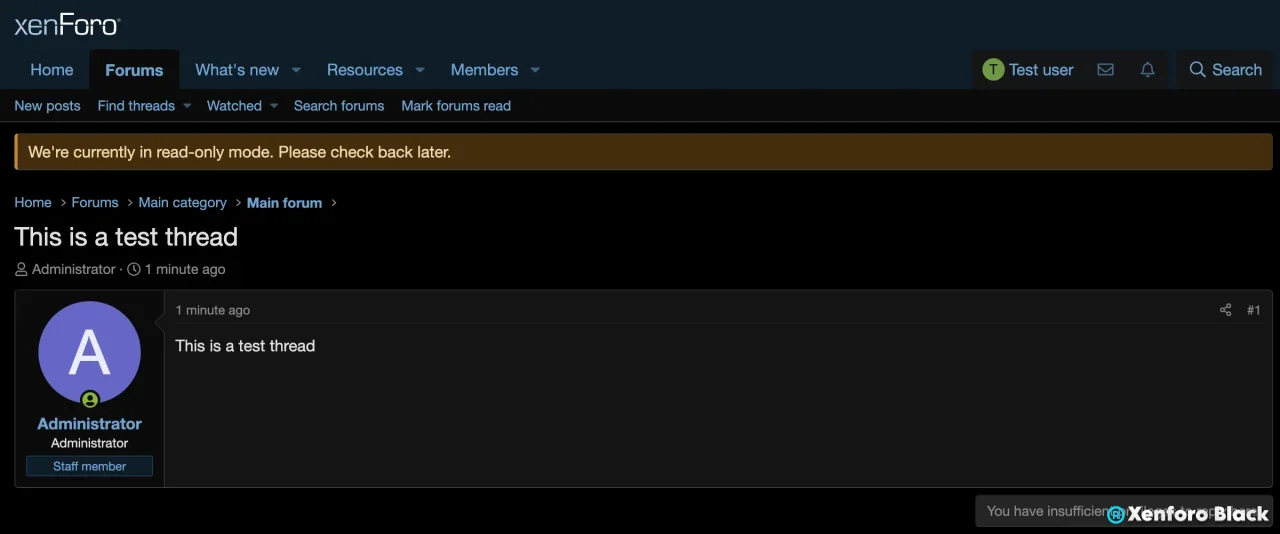
Task: Click the read-only mode notice
Action: [x=643, y=152]
